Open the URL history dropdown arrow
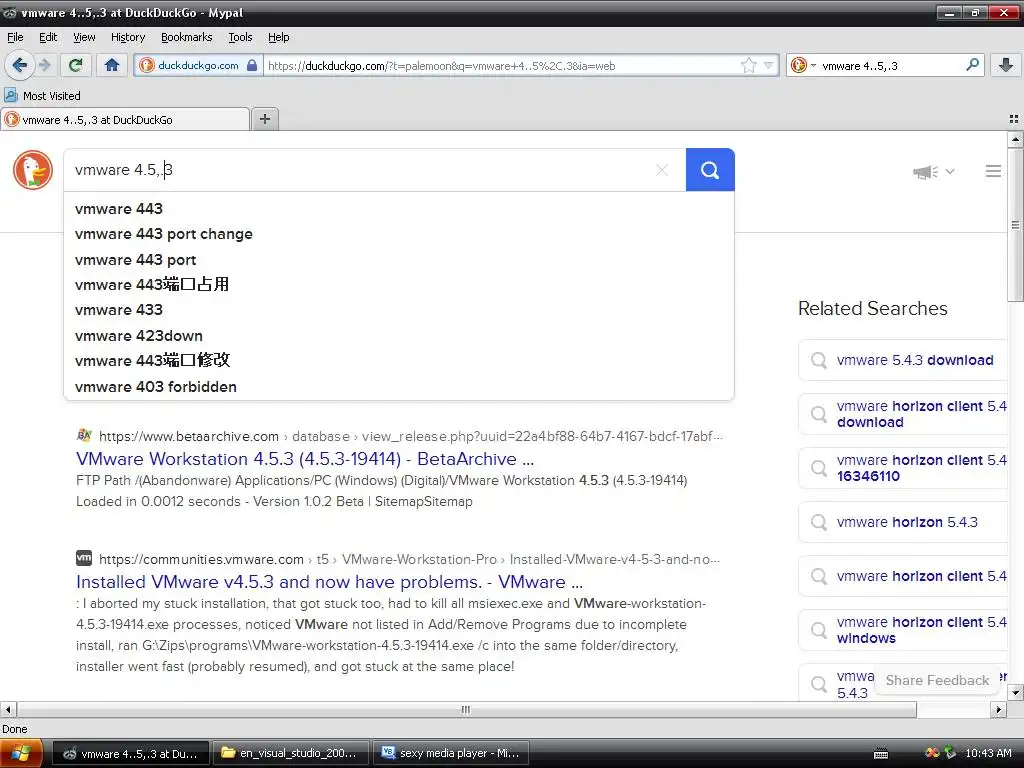 click(769, 65)
